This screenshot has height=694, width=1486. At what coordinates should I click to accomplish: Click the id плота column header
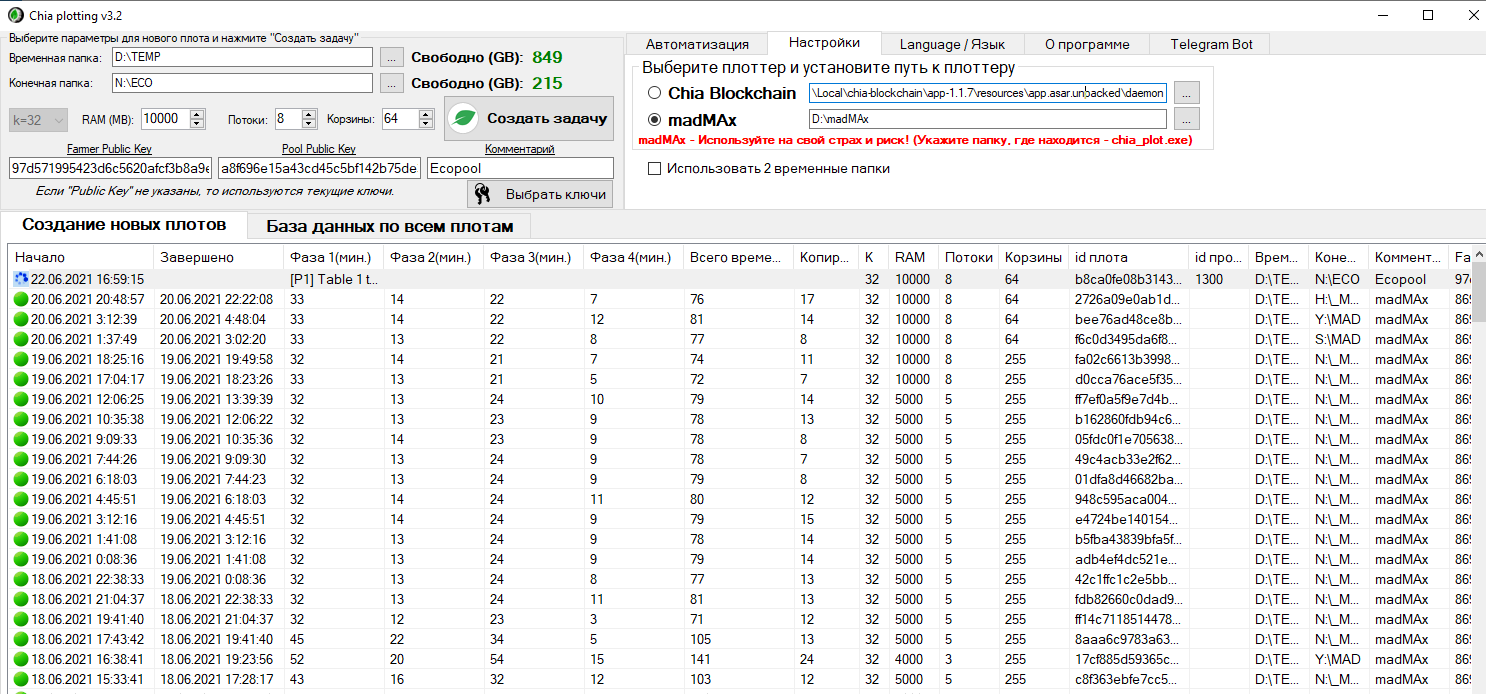[1129, 257]
